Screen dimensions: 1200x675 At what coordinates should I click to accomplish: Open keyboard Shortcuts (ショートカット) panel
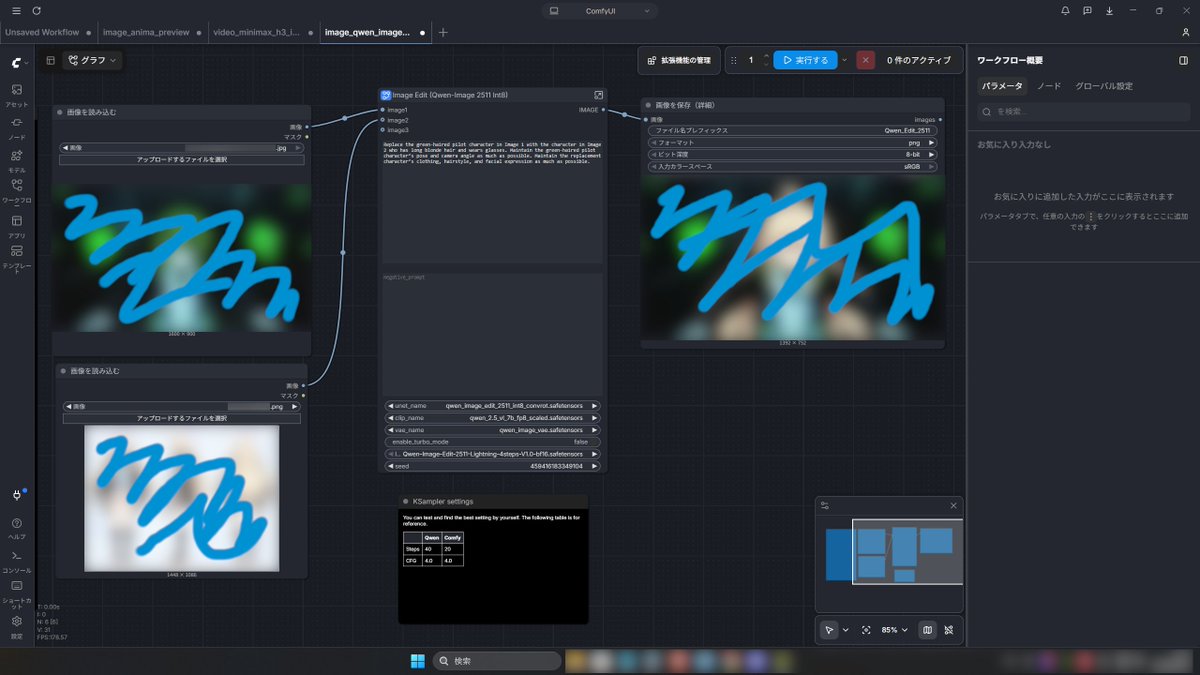tap(17, 594)
